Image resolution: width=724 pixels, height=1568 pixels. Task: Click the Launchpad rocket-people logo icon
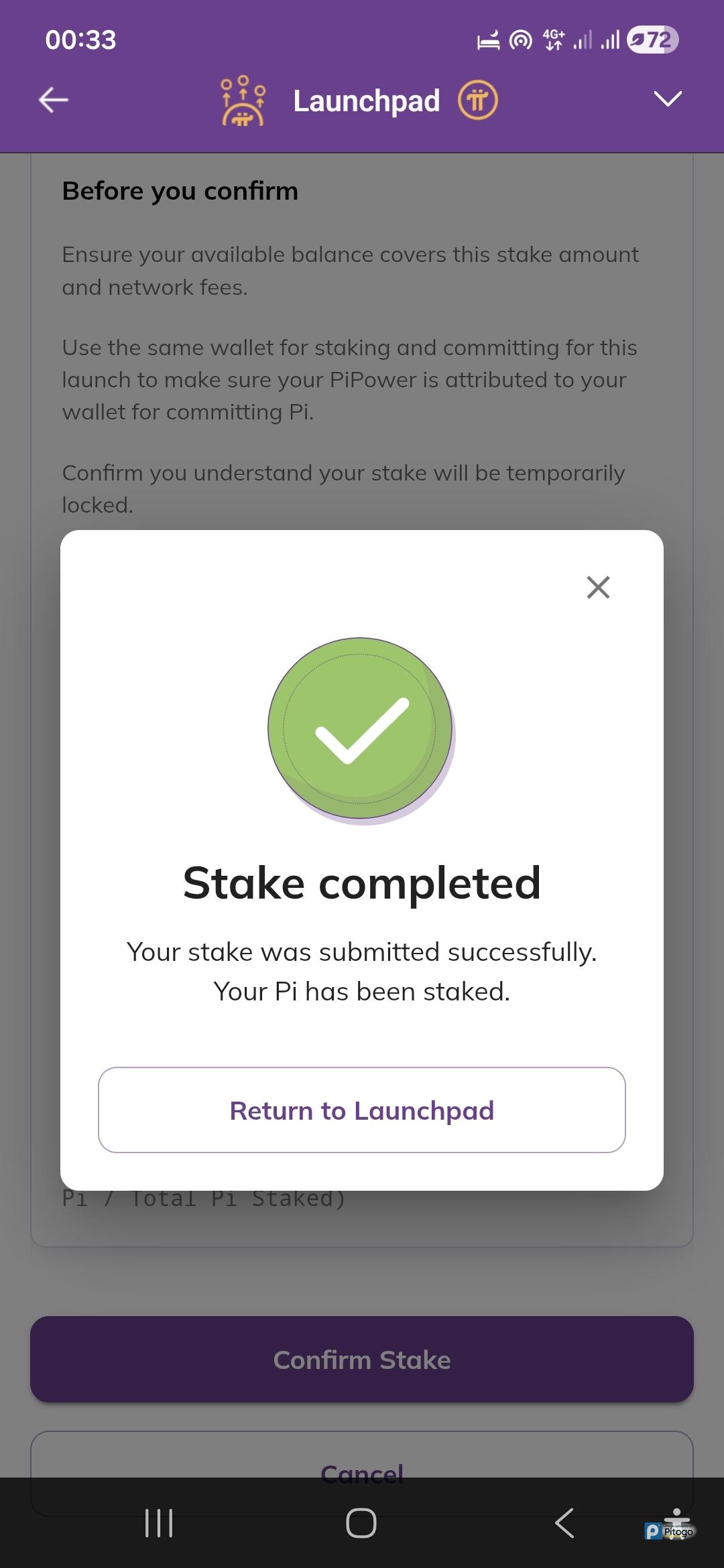[x=243, y=101]
